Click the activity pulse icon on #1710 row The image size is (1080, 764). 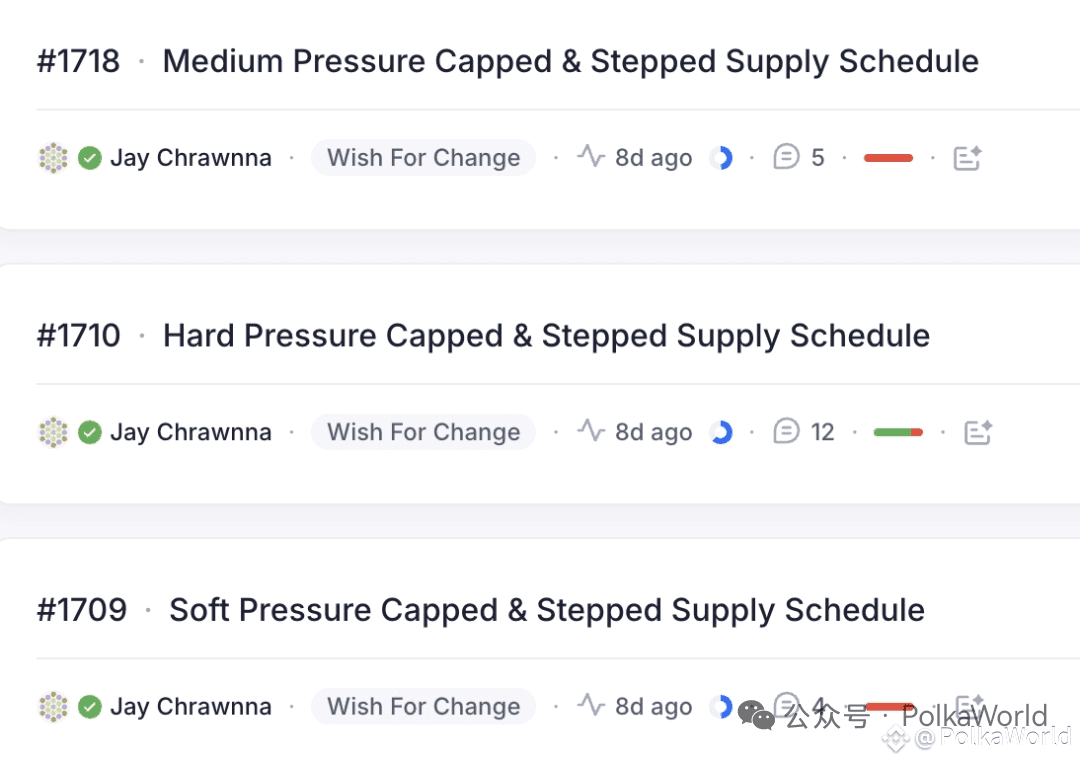click(591, 431)
